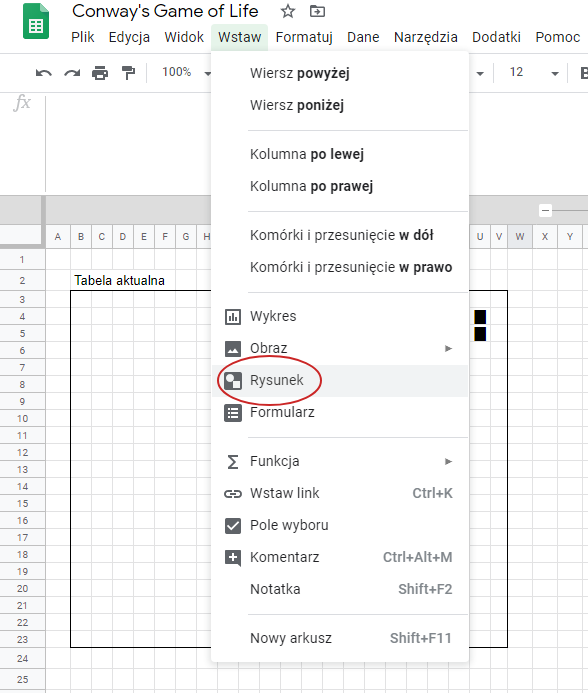The width and height of the screenshot is (588, 693).
Task: Expand the Funkcja submenu arrow
Action: pyautogui.click(x=448, y=462)
